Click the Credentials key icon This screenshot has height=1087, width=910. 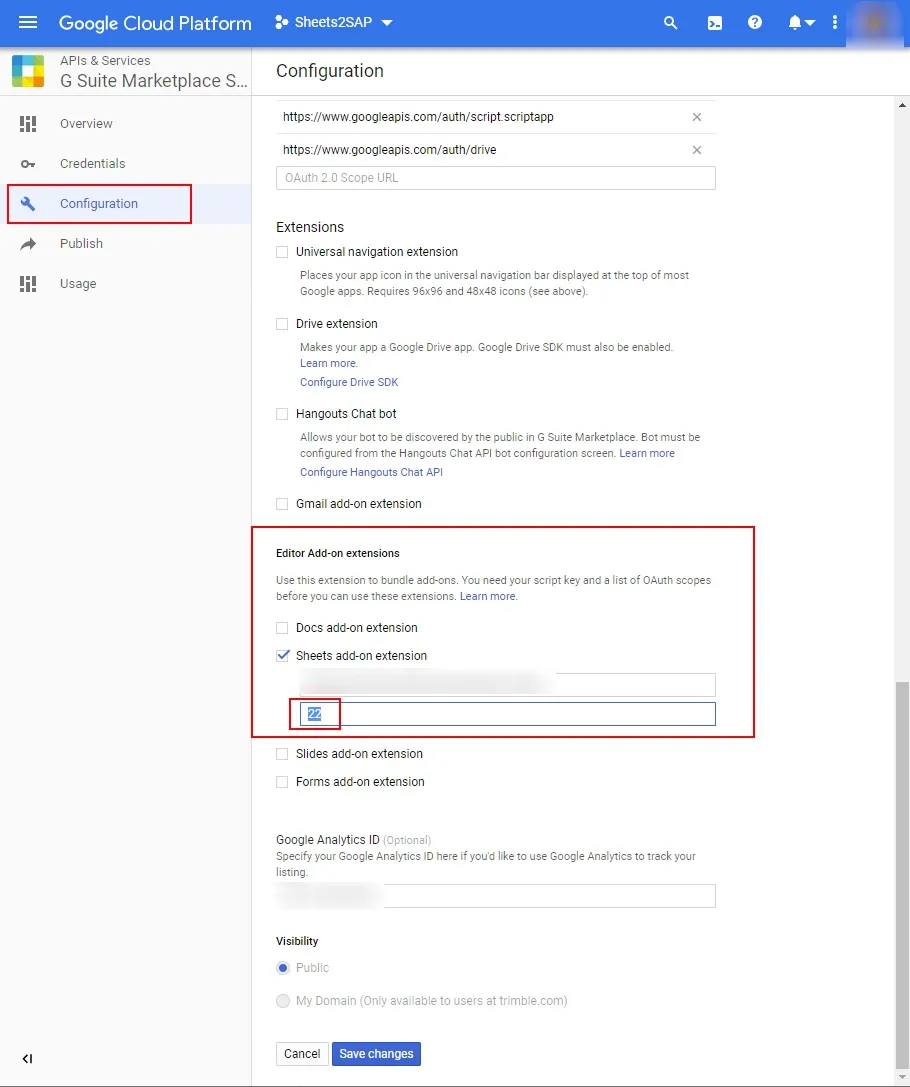(x=28, y=164)
